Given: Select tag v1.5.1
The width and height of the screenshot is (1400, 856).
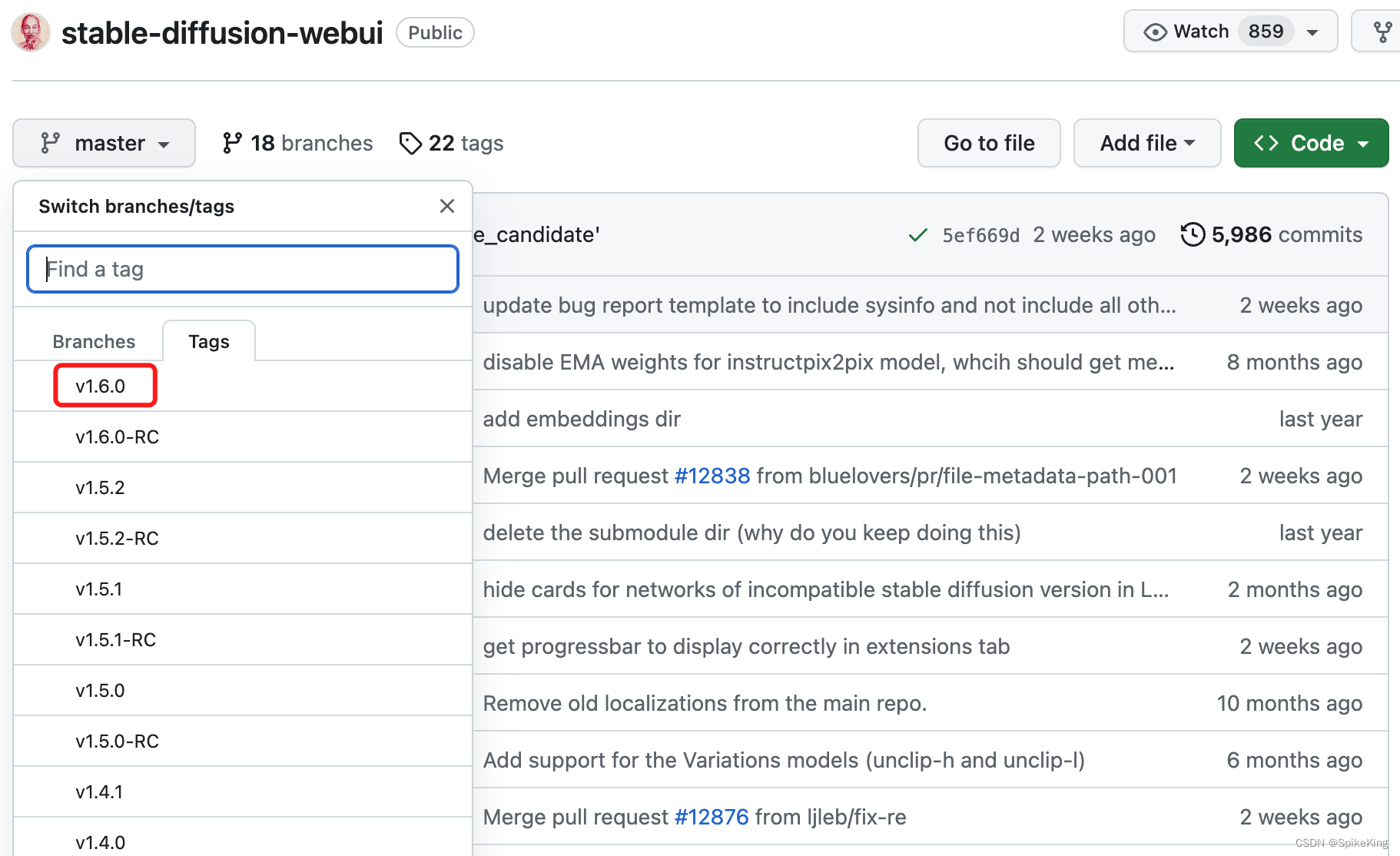Looking at the screenshot, I should pyautogui.click(x=243, y=589).
